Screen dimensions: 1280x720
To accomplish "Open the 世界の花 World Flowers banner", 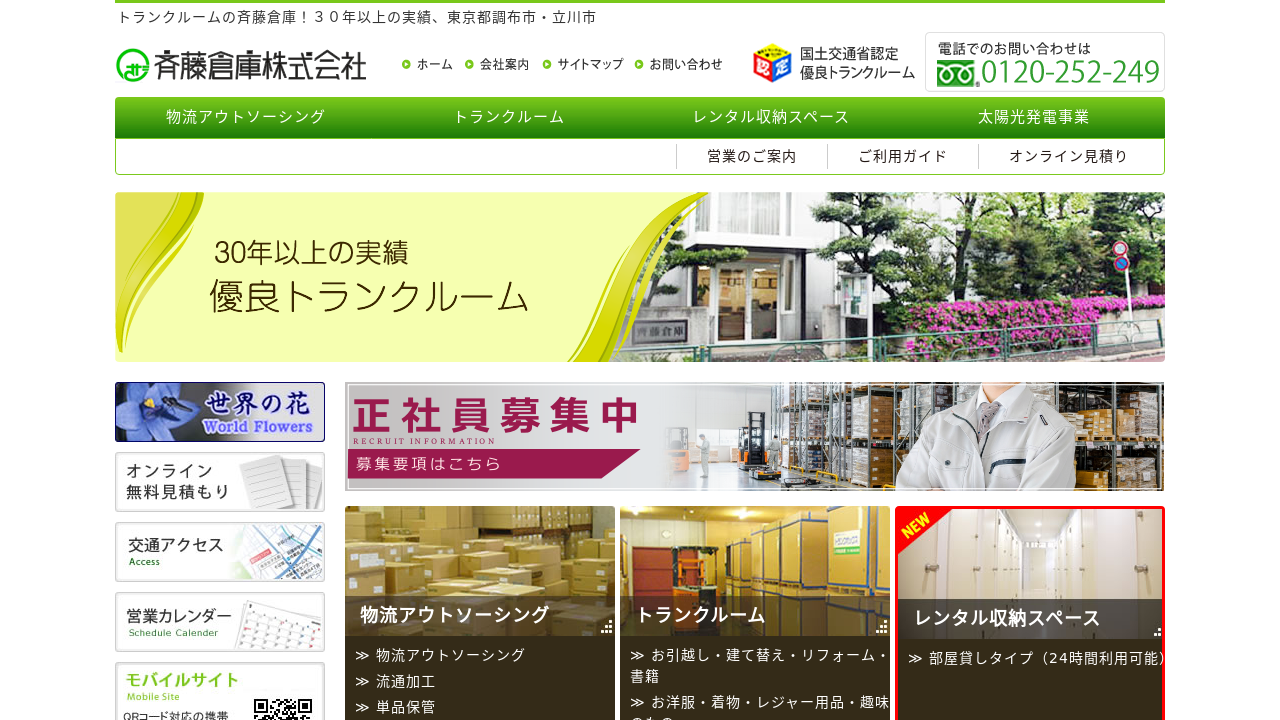I will click(x=220, y=412).
